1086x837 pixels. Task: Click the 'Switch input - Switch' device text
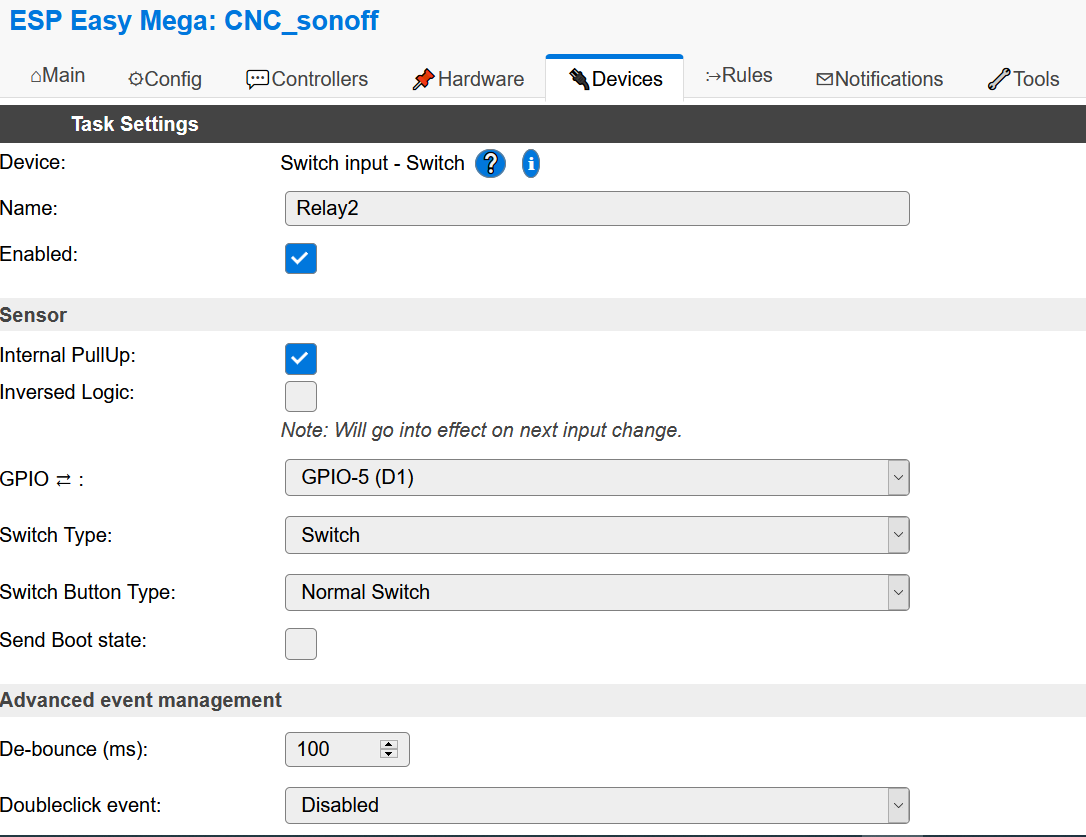point(372,164)
